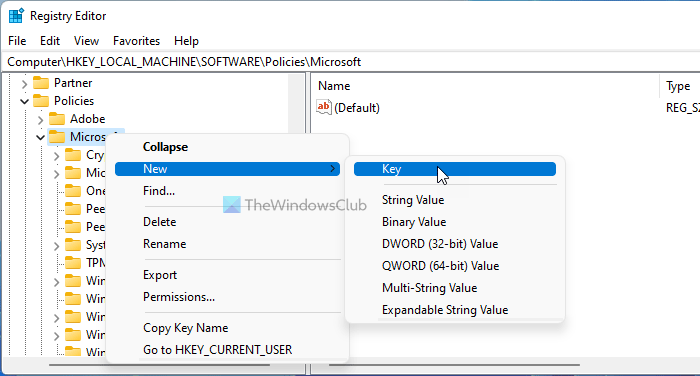Screen dimensions: 700x376
Task: Select the Microsoft folder icon
Action: tap(57, 137)
